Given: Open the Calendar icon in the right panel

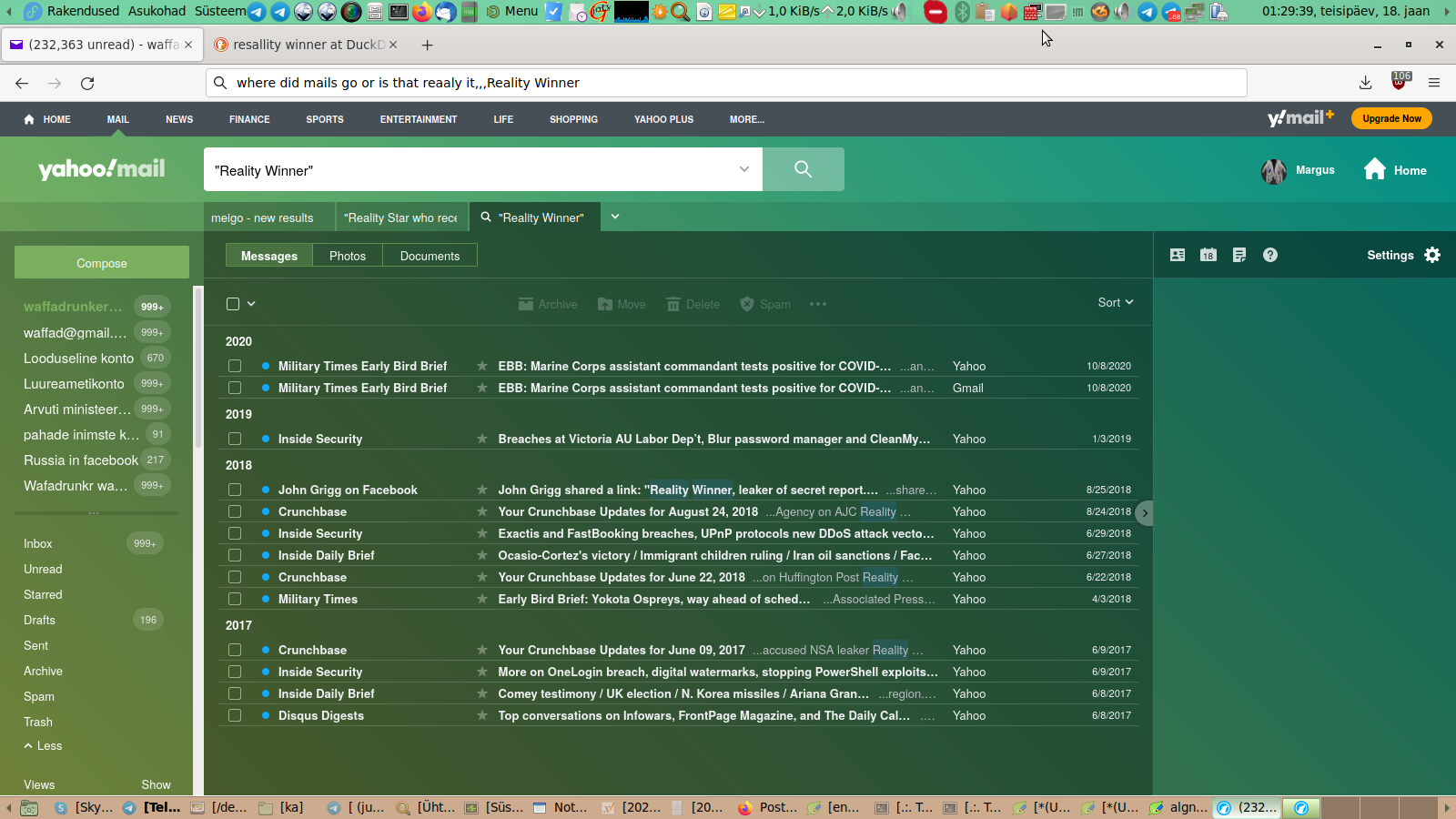Looking at the screenshot, I should [x=1208, y=255].
